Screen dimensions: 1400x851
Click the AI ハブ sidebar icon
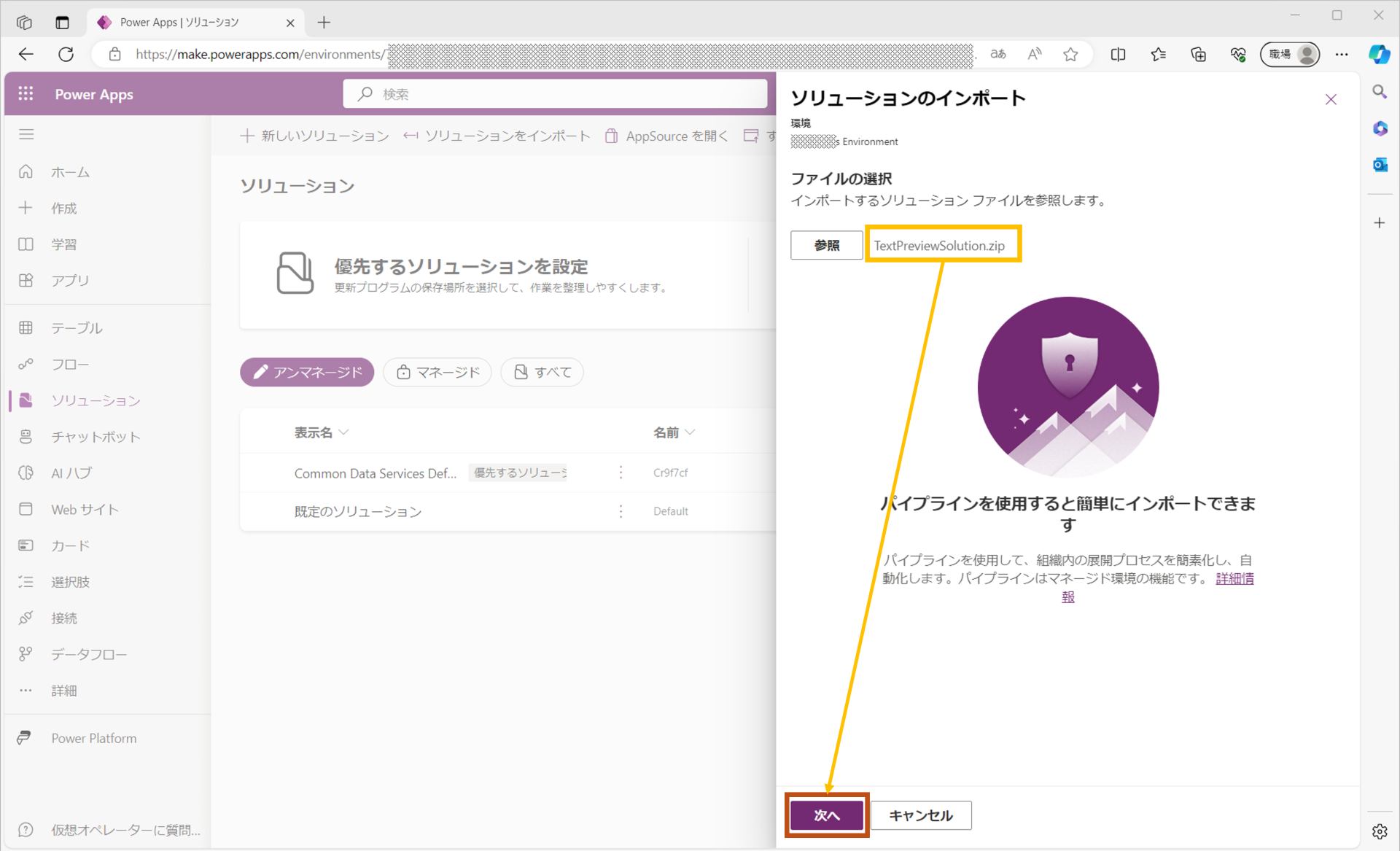click(x=26, y=473)
